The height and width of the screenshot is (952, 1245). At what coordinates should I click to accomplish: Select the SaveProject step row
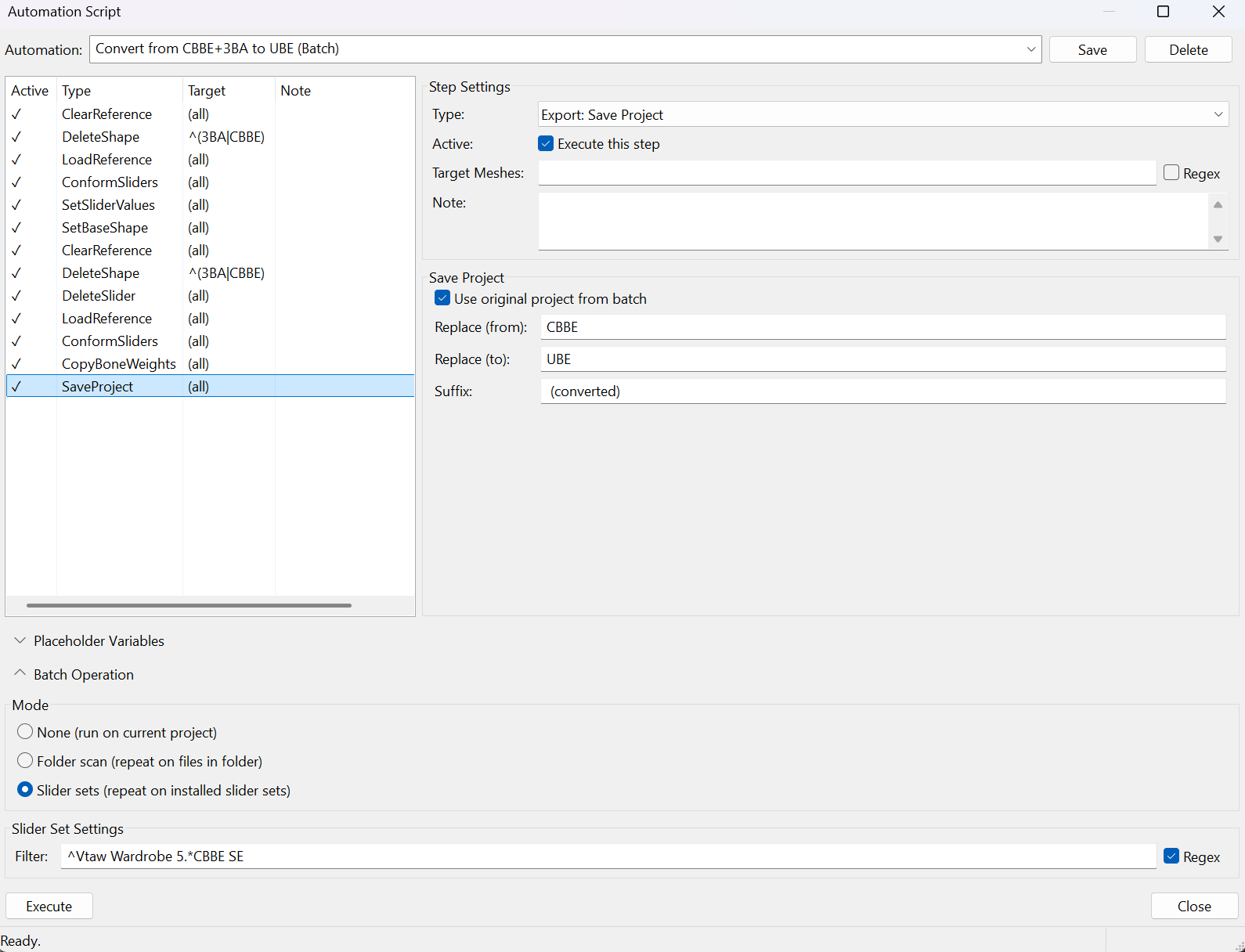(210, 386)
